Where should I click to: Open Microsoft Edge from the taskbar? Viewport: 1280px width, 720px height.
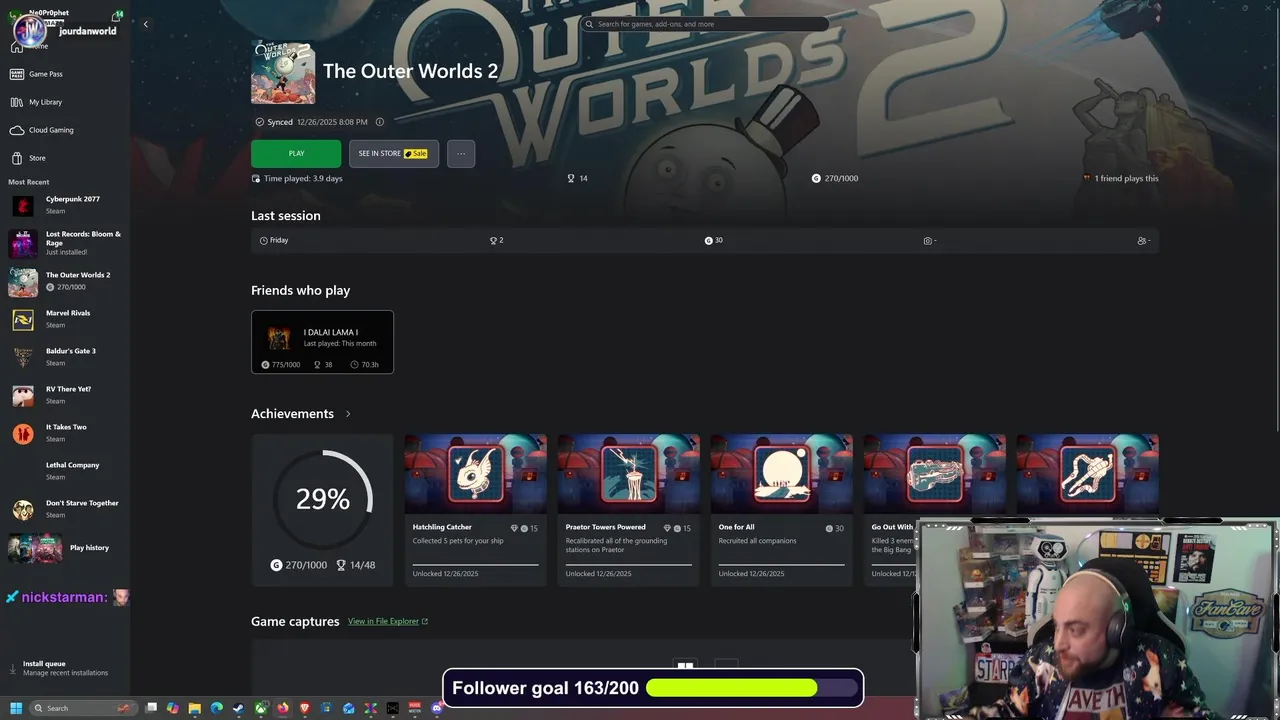point(217,708)
